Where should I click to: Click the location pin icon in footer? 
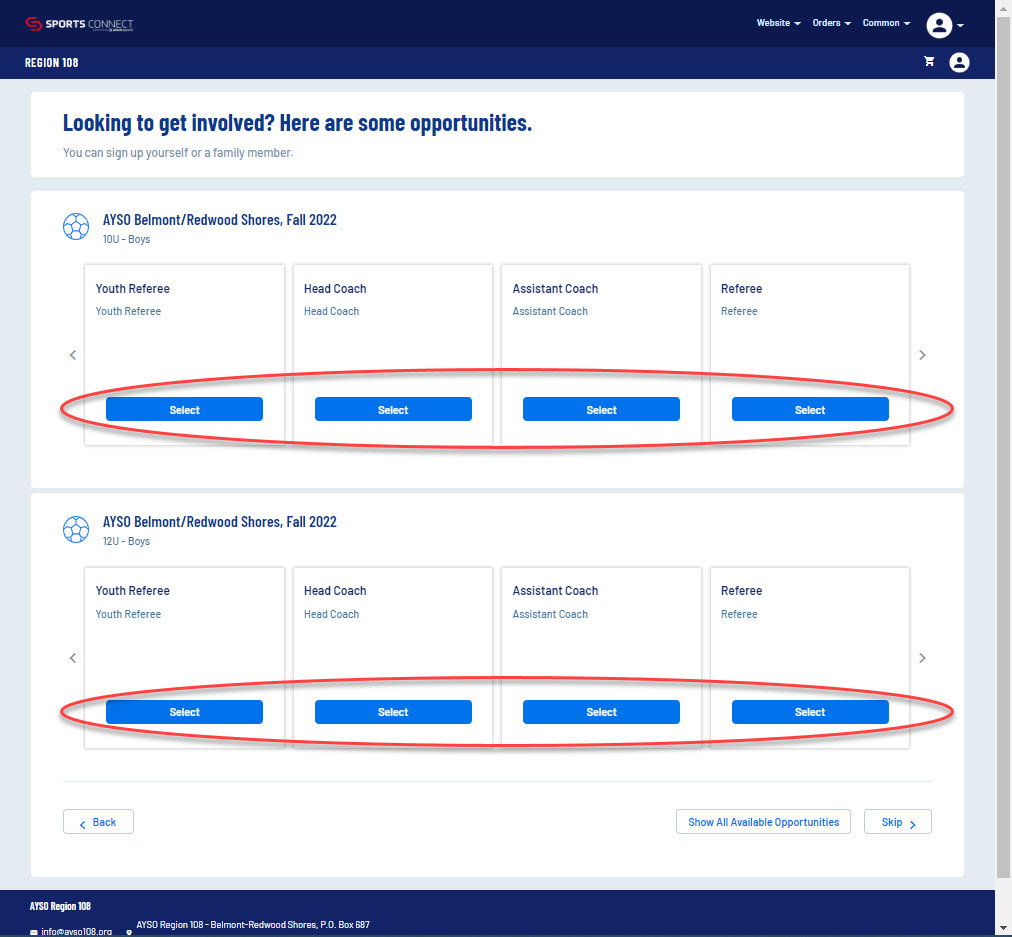coord(129,932)
